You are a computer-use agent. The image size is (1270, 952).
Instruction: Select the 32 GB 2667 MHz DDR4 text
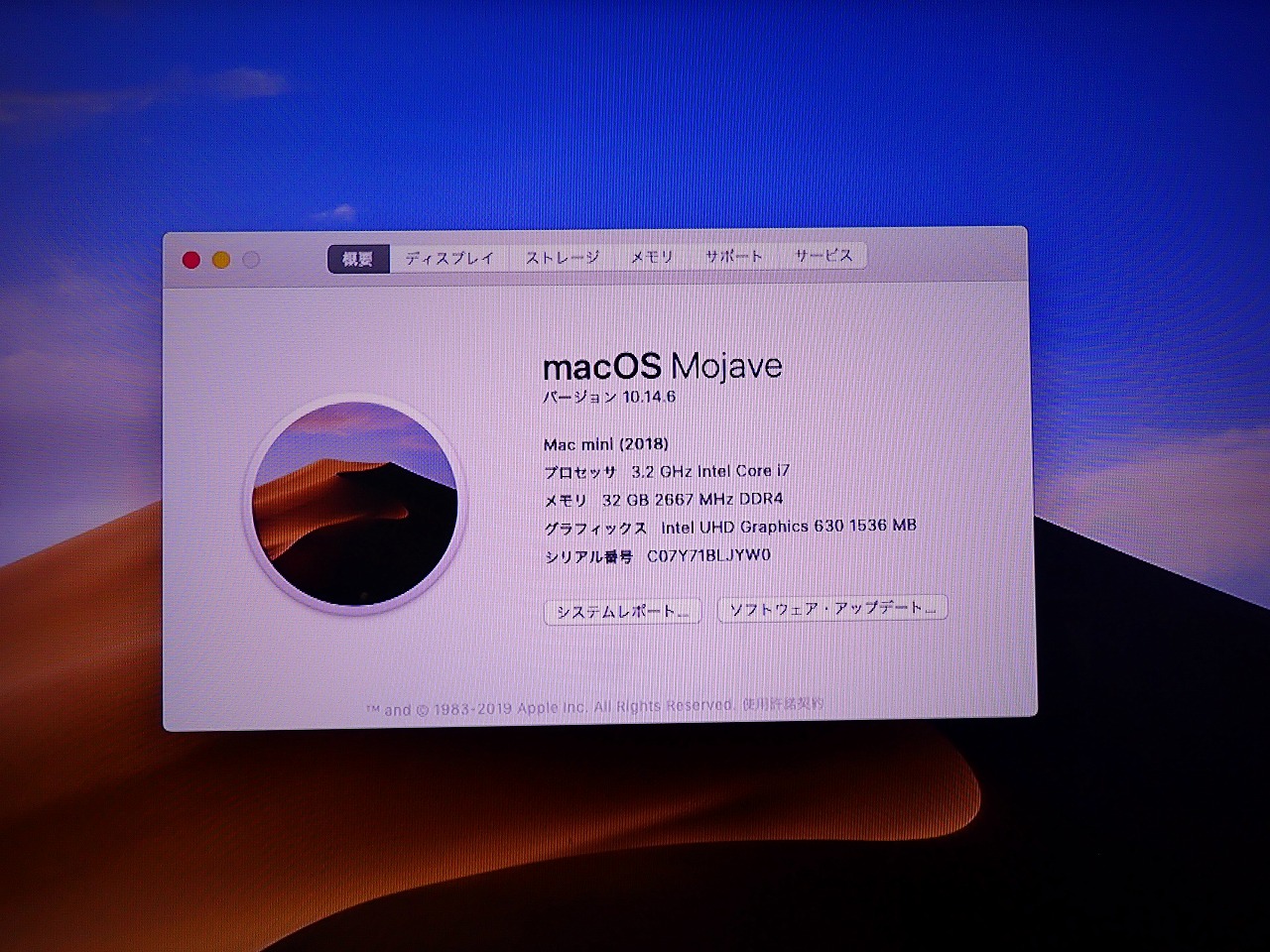[x=693, y=499]
